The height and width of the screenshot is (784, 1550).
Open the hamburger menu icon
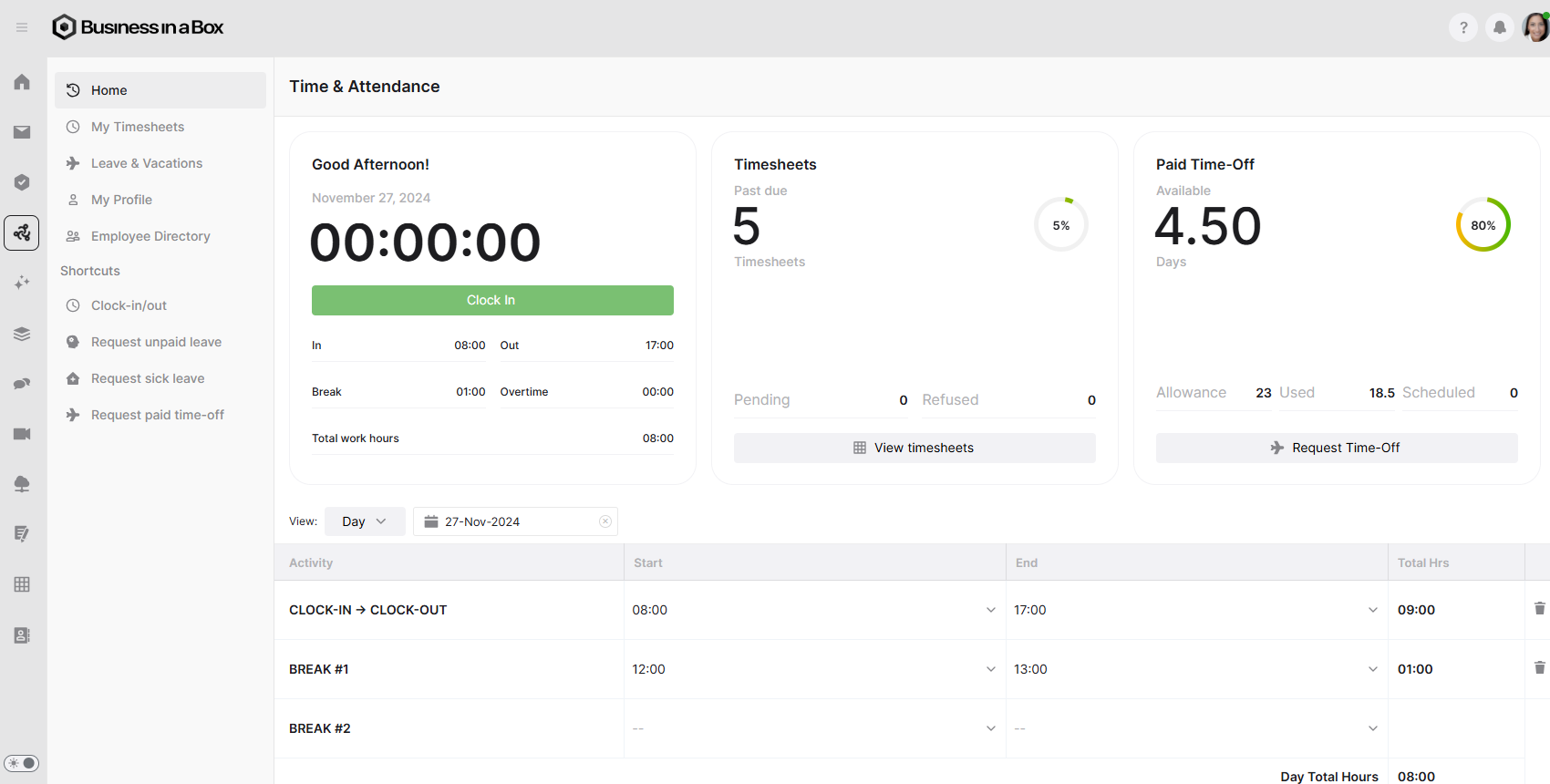click(22, 27)
